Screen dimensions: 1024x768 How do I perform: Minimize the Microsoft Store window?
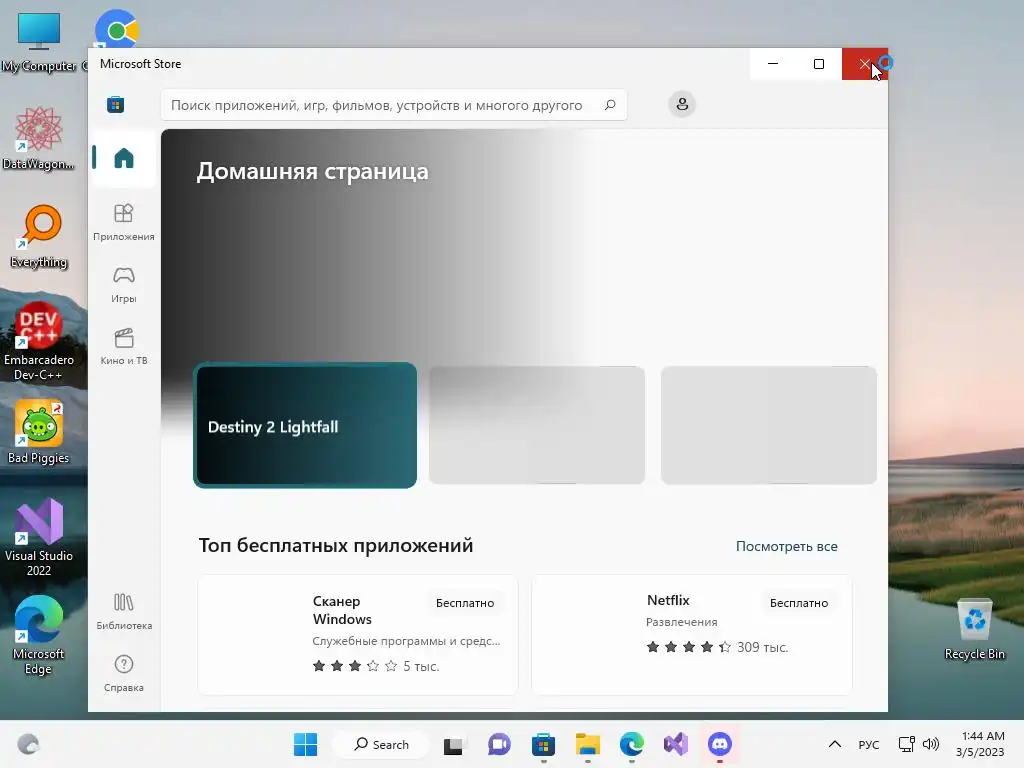tap(773, 64)
